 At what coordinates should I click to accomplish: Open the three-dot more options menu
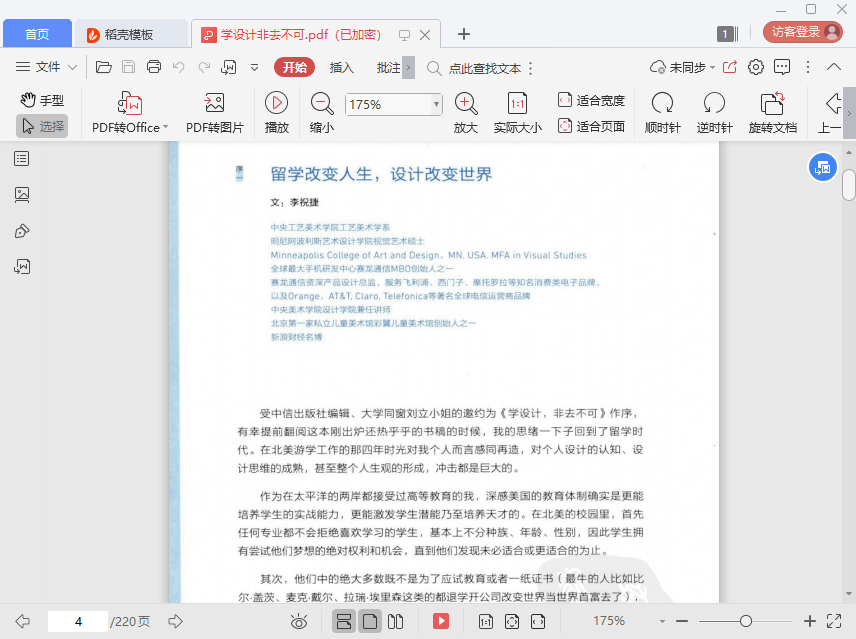[x=808, y=67]
